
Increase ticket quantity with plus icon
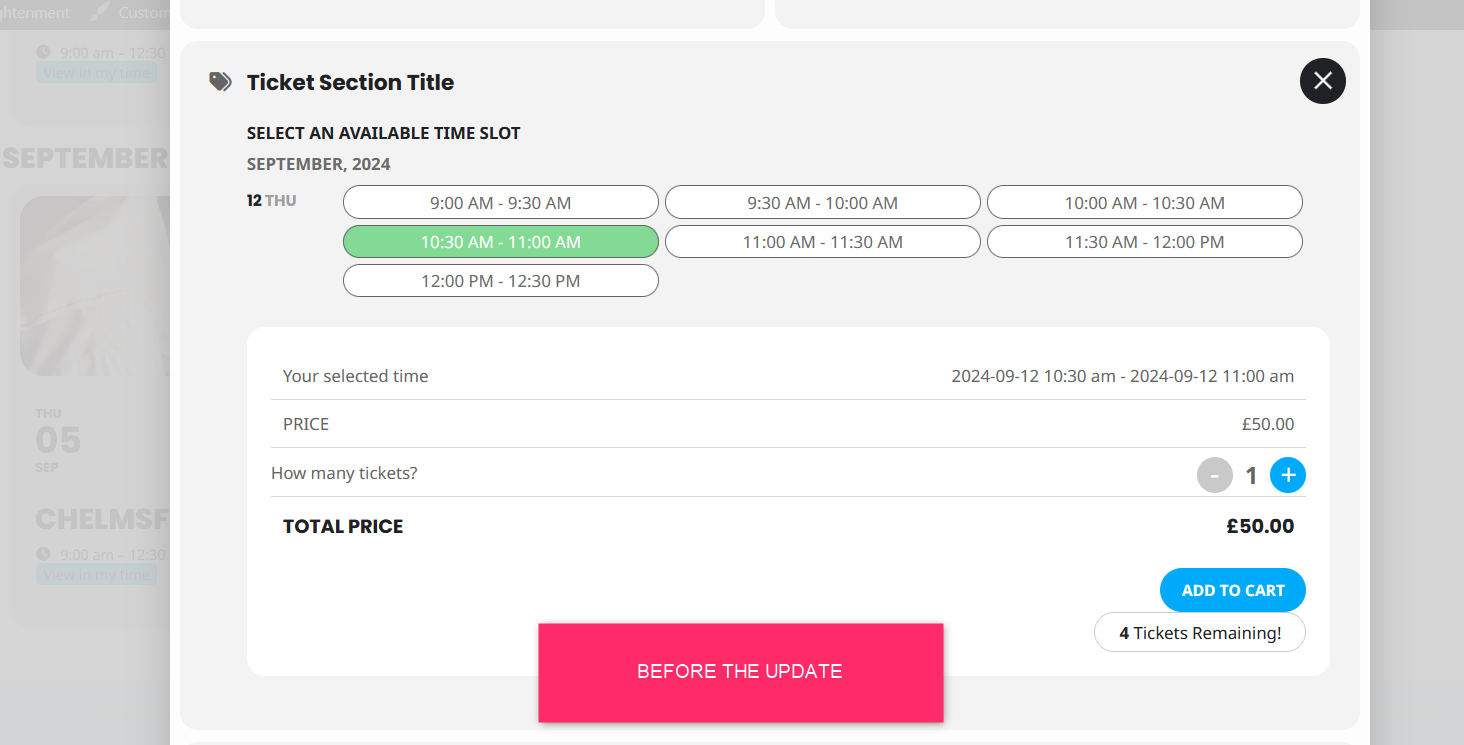pos(1288,475)
